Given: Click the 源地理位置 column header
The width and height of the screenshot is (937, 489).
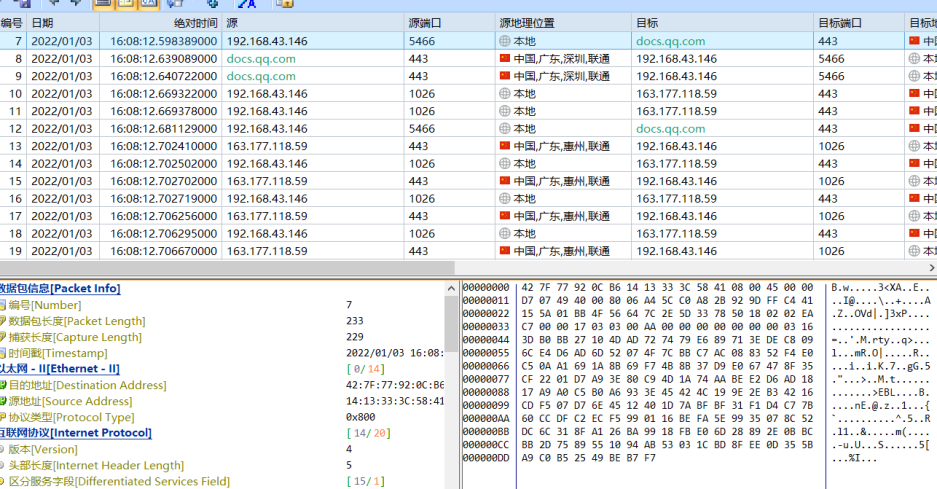Looking at the screenshot, I should 526,23.
